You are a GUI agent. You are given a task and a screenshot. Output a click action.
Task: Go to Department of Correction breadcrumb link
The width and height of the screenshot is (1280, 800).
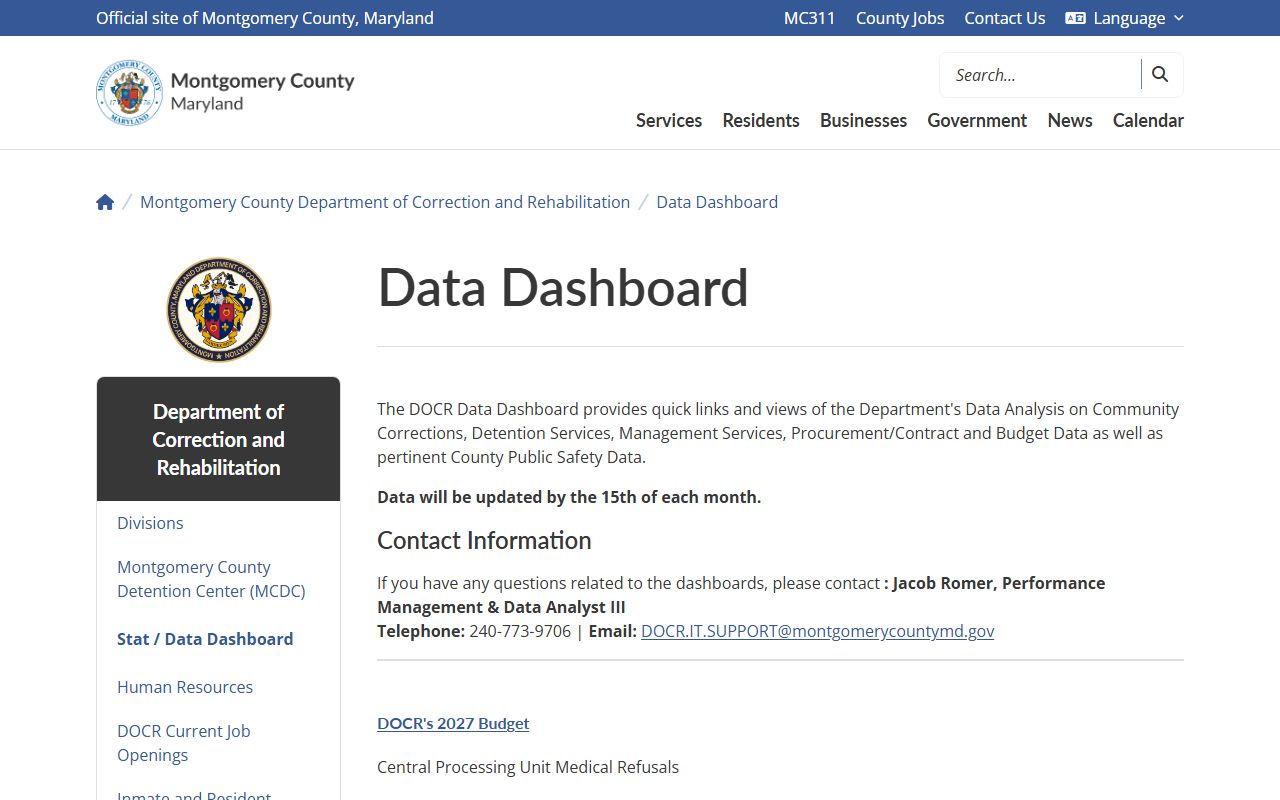(x=385, y=202)
